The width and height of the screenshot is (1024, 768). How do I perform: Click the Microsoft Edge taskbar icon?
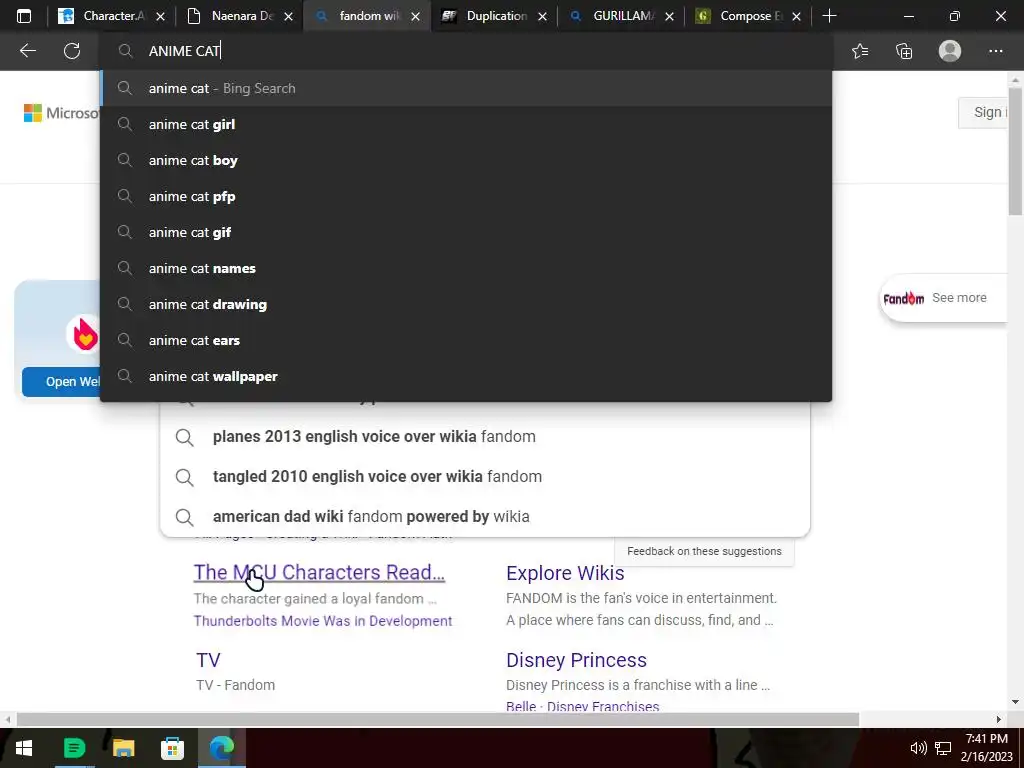click(222, 748)
